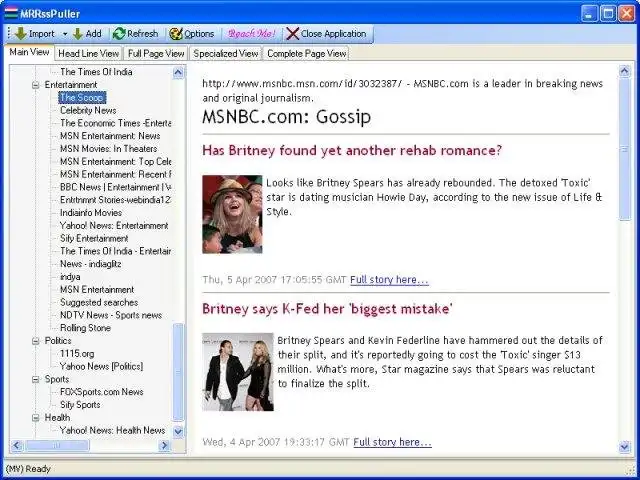The height and width of the screenshot is (480, 640).
Task: Select The Scoop feed
Action: pyautogui.click(x=82, y=98)
